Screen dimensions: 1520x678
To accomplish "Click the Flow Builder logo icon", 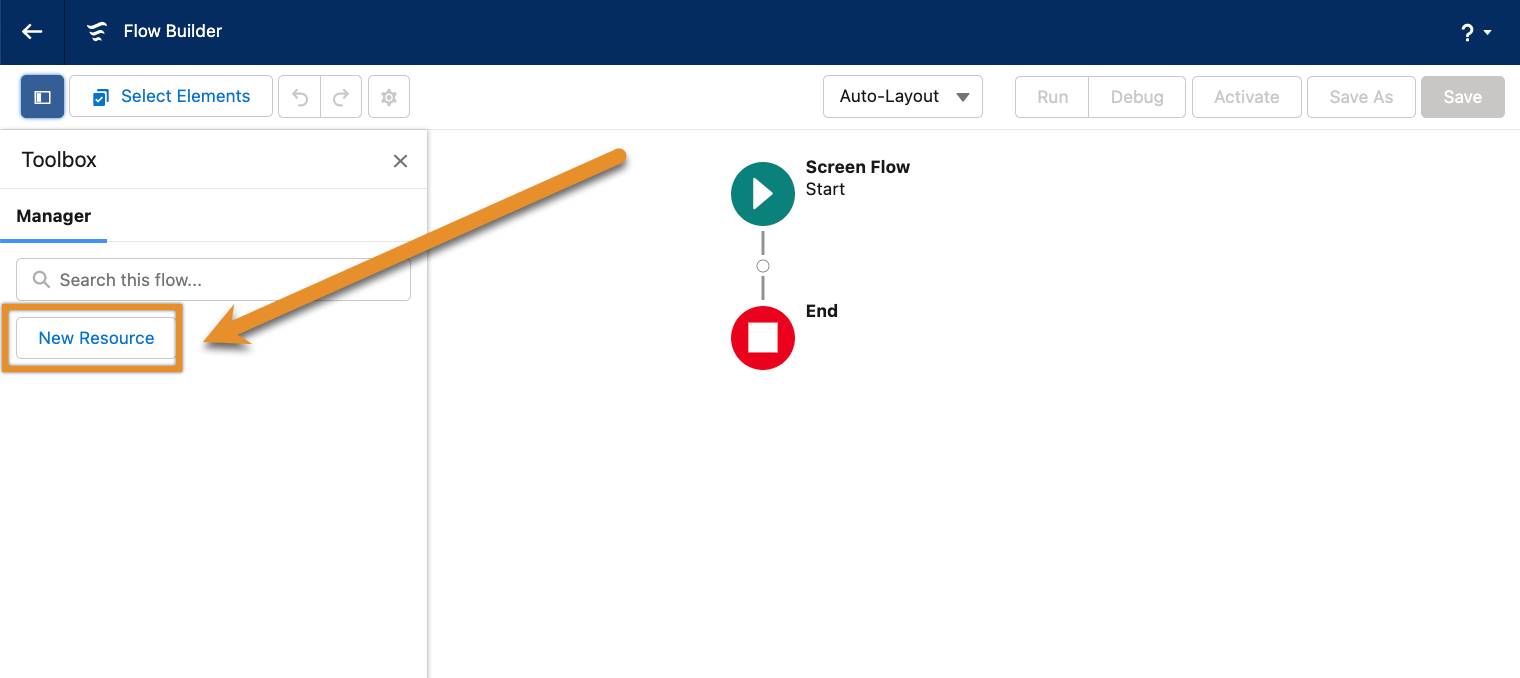I will (x=96, y=31).
